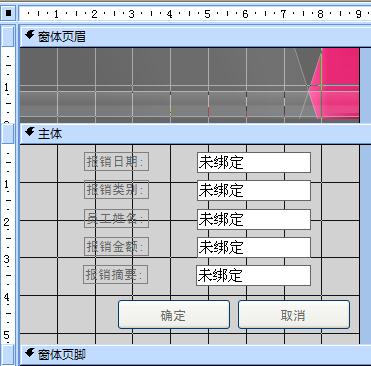This screenshot has width=371, height=366.
Task: Click the unbound text box next to 报销日期
Action: click(x=254, y=162)
